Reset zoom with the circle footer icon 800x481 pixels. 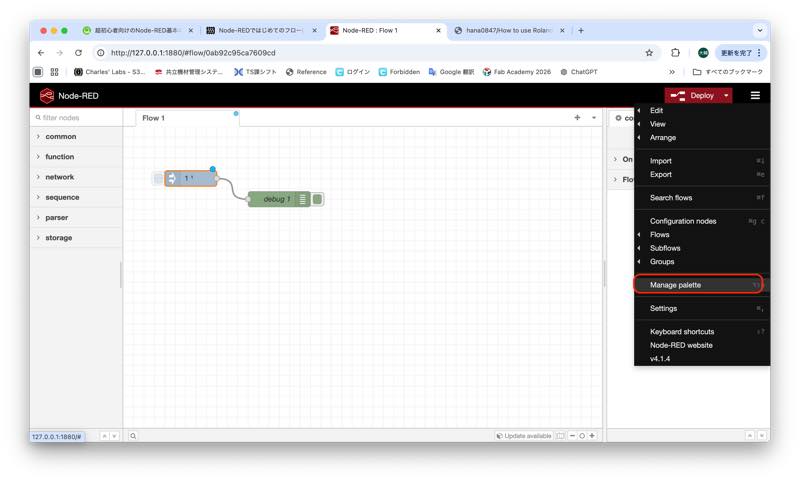click(x=582, y=436)
